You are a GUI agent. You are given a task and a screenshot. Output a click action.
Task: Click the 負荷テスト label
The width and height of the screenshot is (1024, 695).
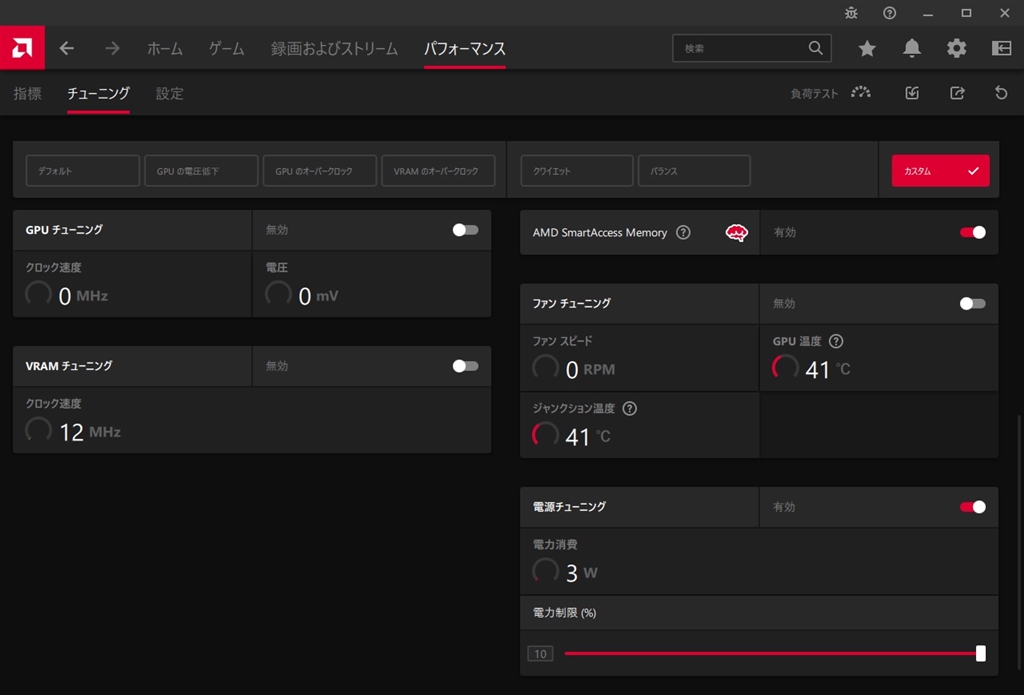[814, 93]
